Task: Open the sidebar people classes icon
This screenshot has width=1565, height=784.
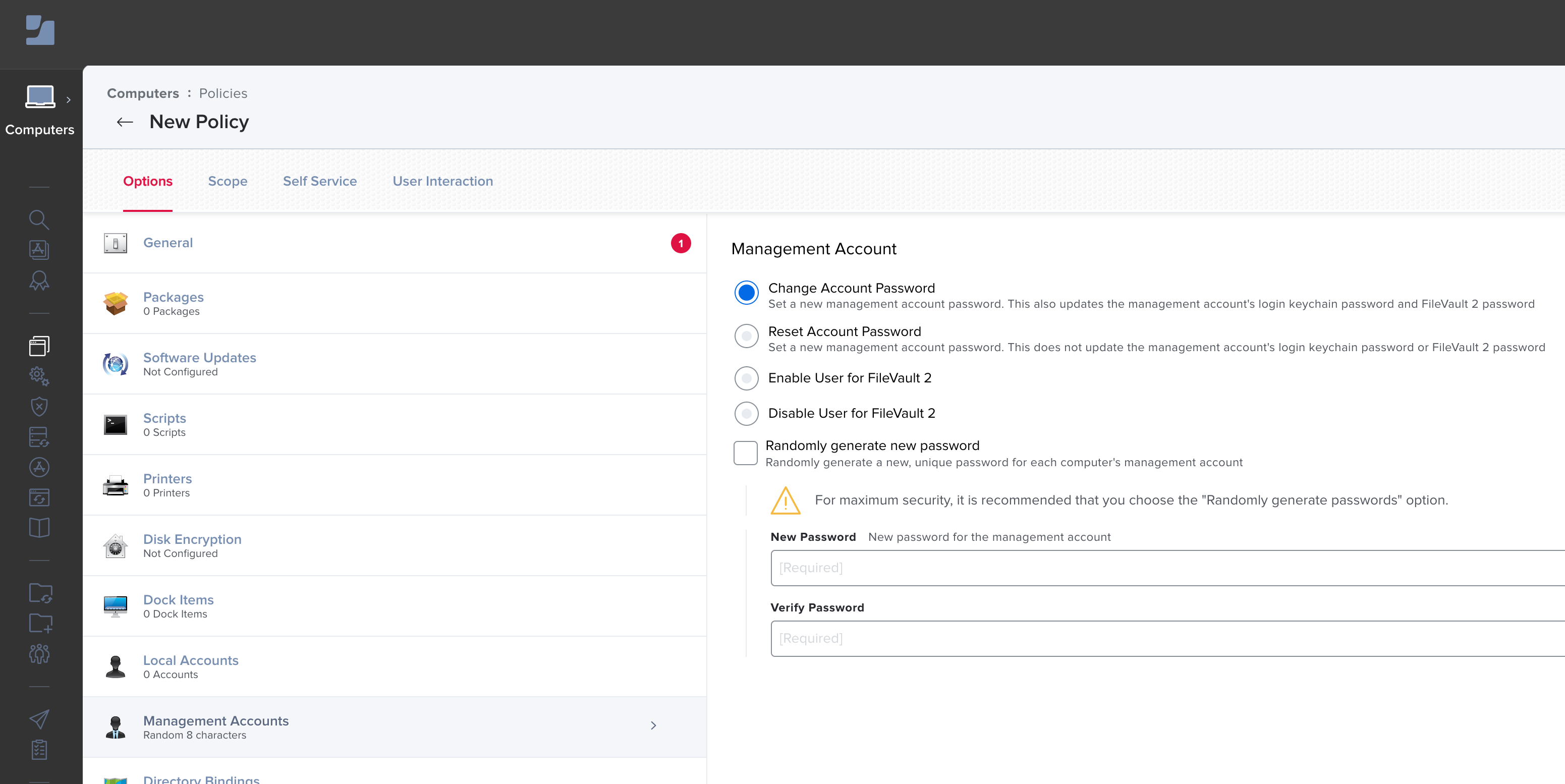Action: [x=39, y=654]
